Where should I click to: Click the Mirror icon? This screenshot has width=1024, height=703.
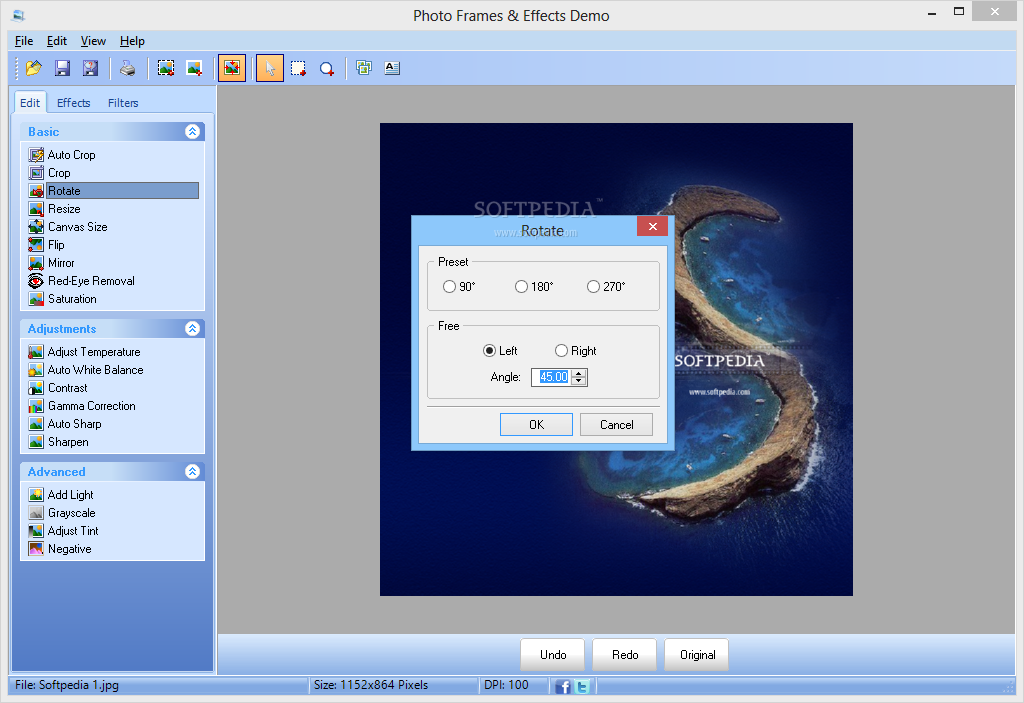point(36,263)
